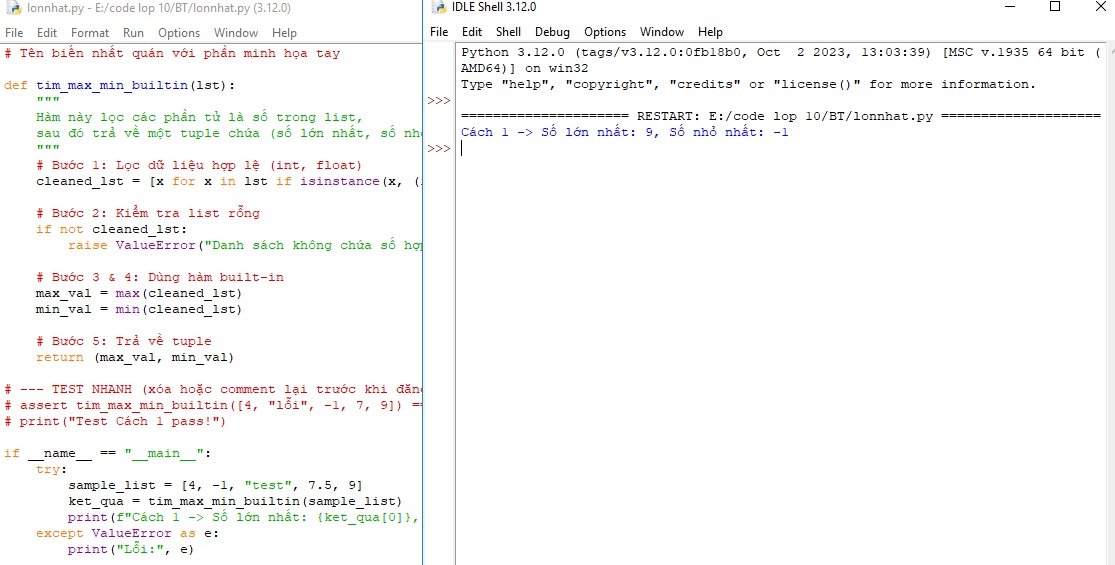This screenshot has width=1115, height=565.
Task: Open Edit menu in lonnhat.py editor
Action: [x=47, y=33]
